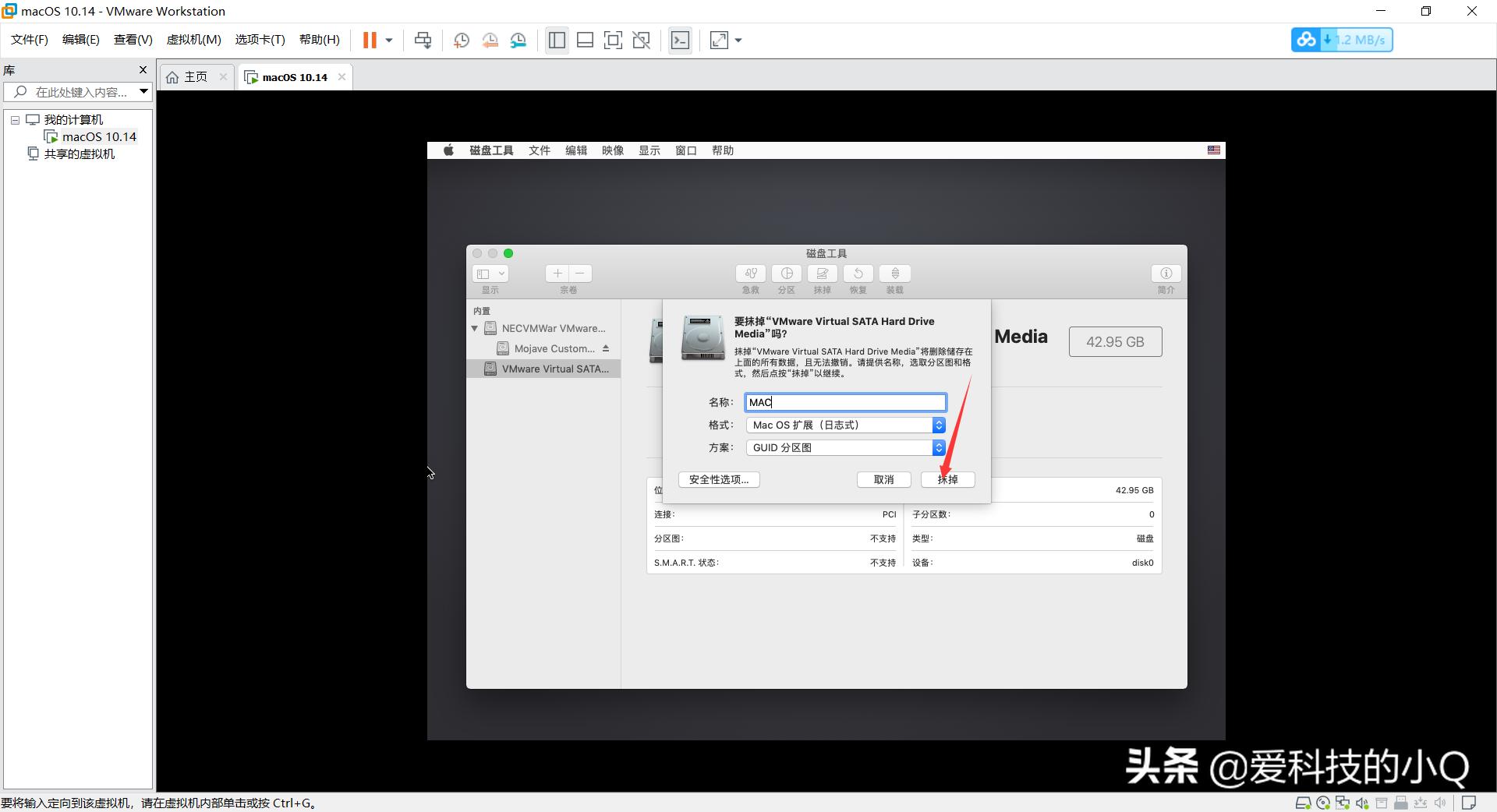The image size is (1497, 812).
Task: Open the 方案 (Scheme) dropdown
Action: point(938,447)
